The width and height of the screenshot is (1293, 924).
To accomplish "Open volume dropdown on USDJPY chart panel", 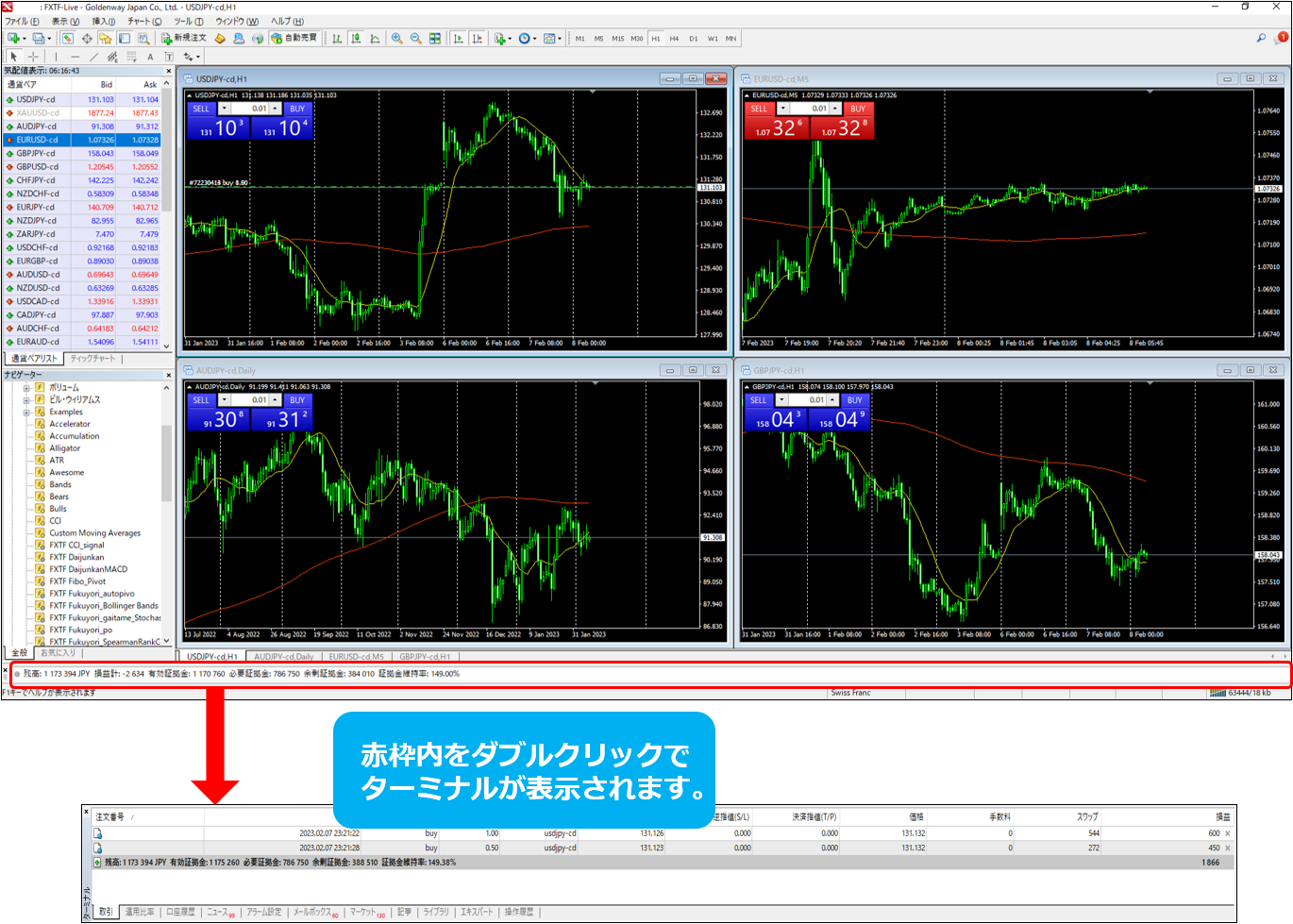I will 225,109.
